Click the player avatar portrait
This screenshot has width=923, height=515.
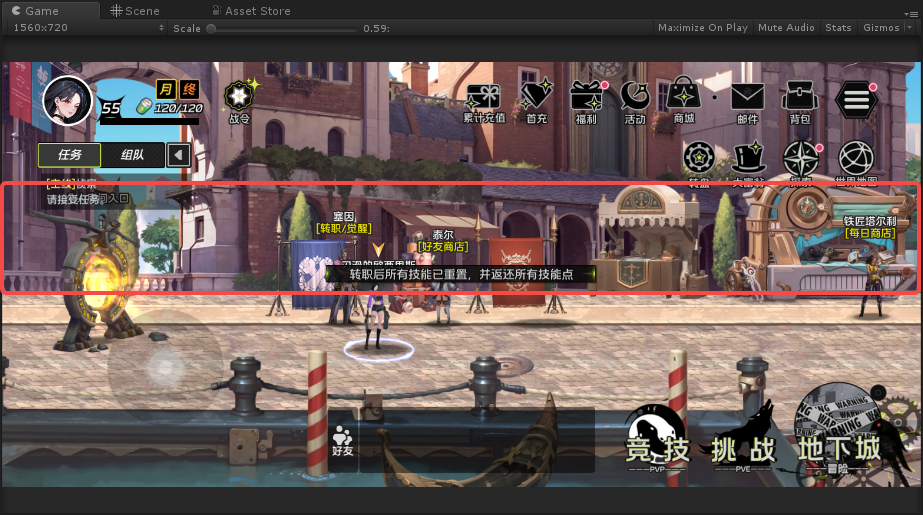tap(67, 101)
